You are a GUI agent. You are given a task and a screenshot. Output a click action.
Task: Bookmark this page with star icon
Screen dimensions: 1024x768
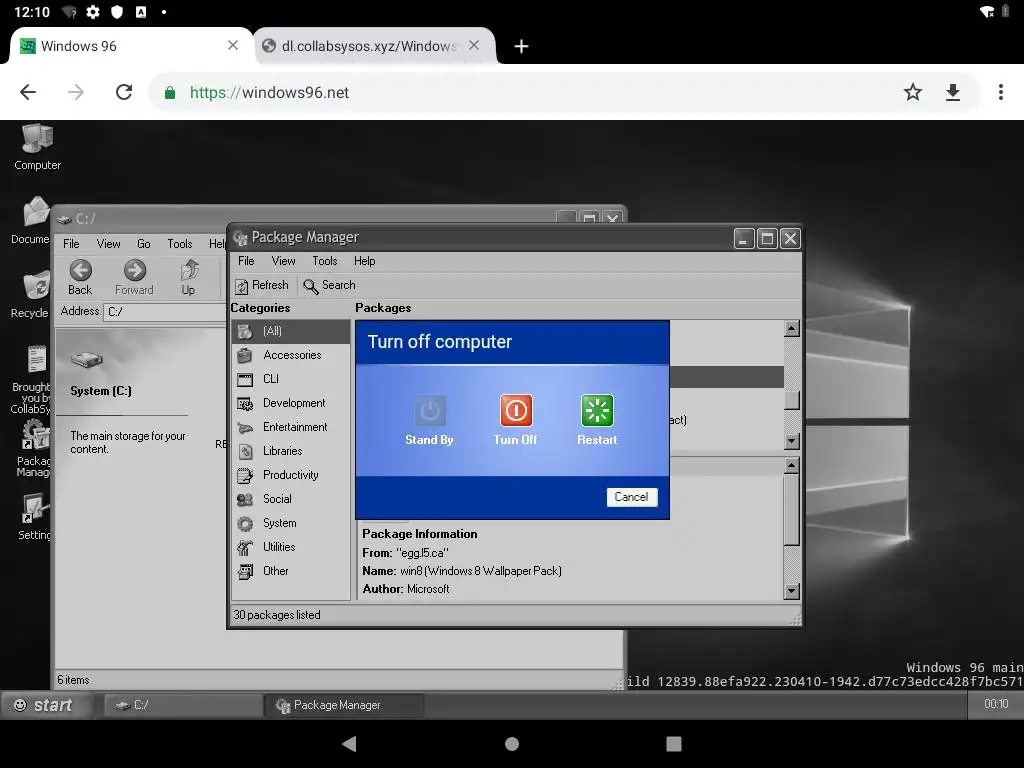pos(912,92)
